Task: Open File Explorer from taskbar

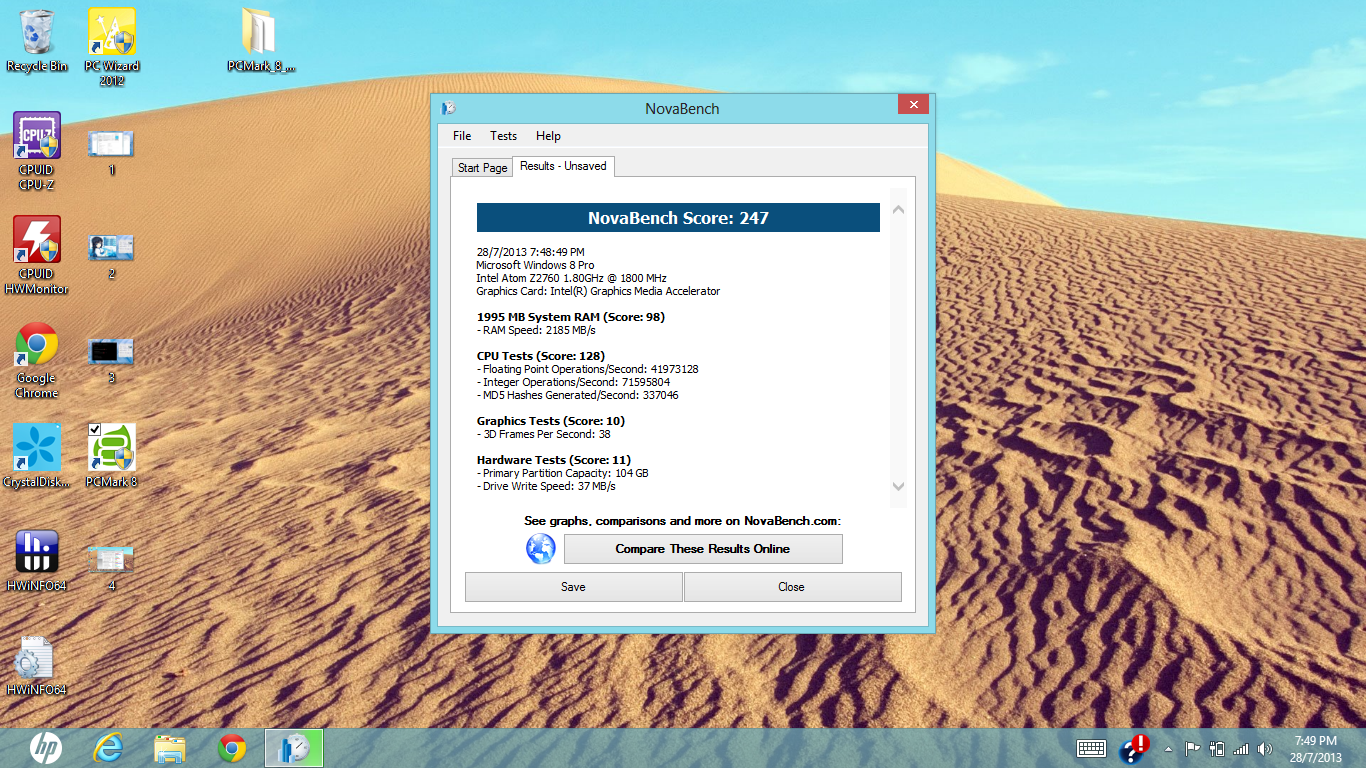Action: pyautogui.click(x=170, y=748)
